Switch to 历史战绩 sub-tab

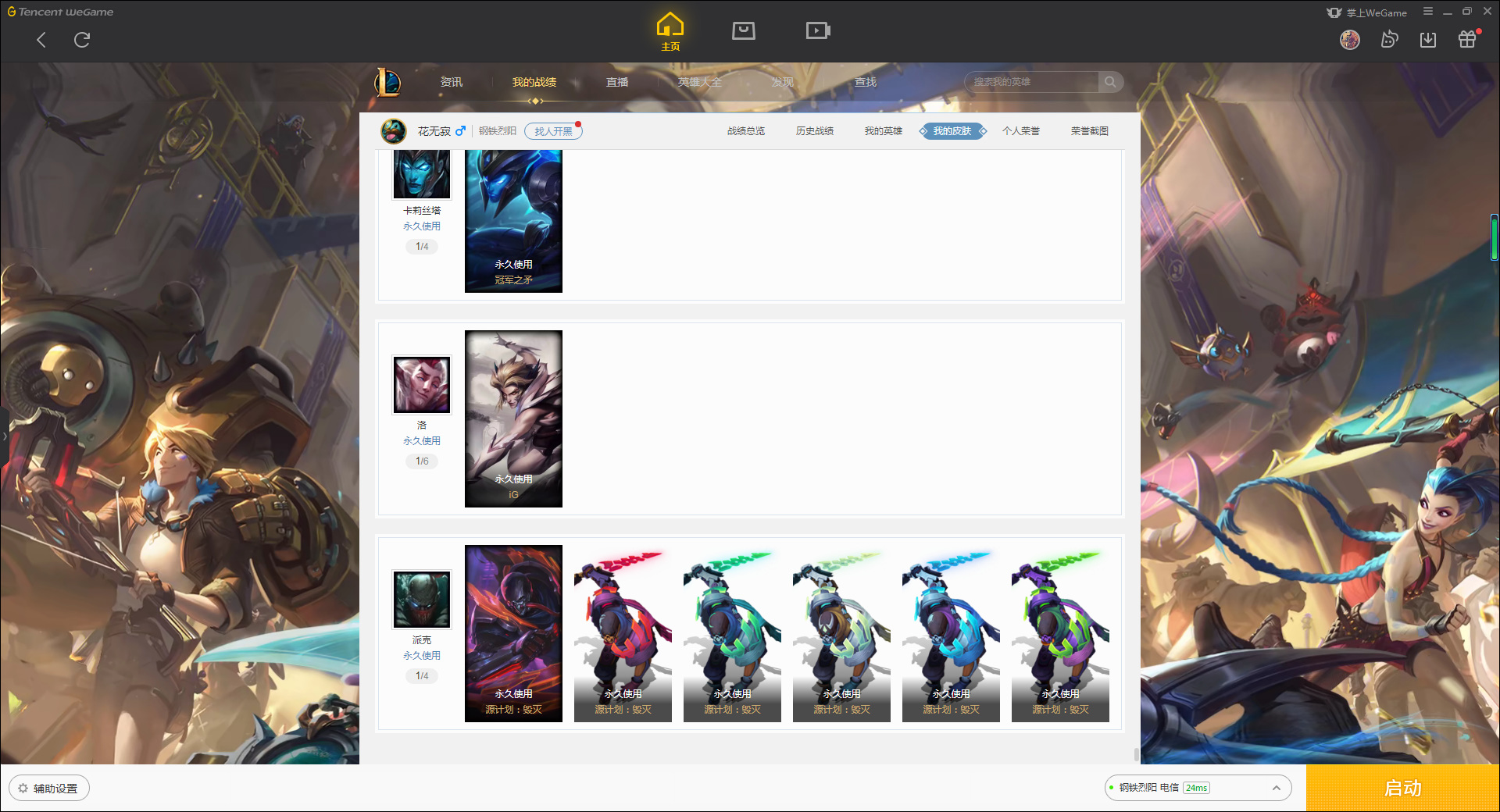pos(815,131)
